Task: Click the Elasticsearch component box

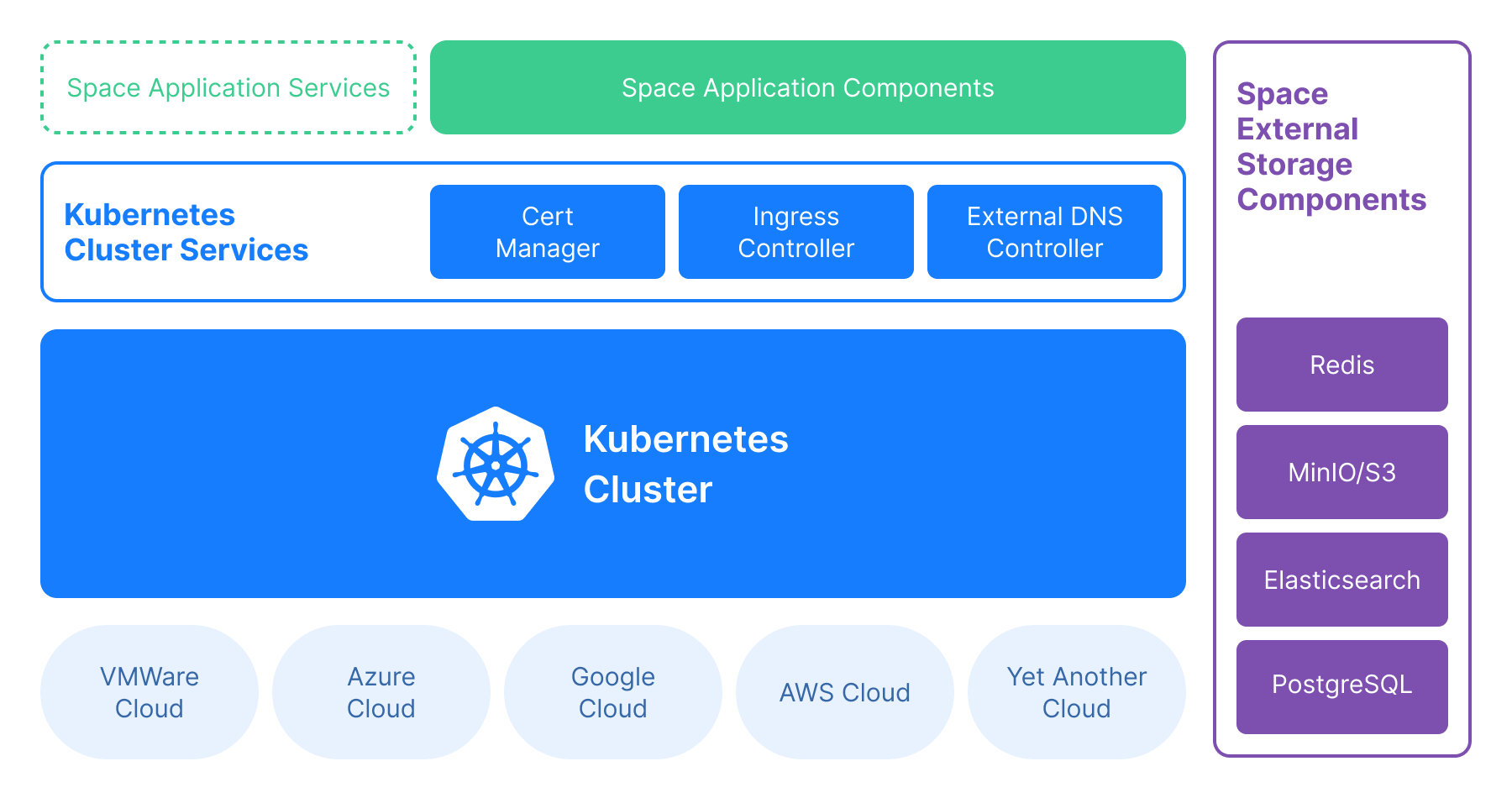Action: (1341, 580)
